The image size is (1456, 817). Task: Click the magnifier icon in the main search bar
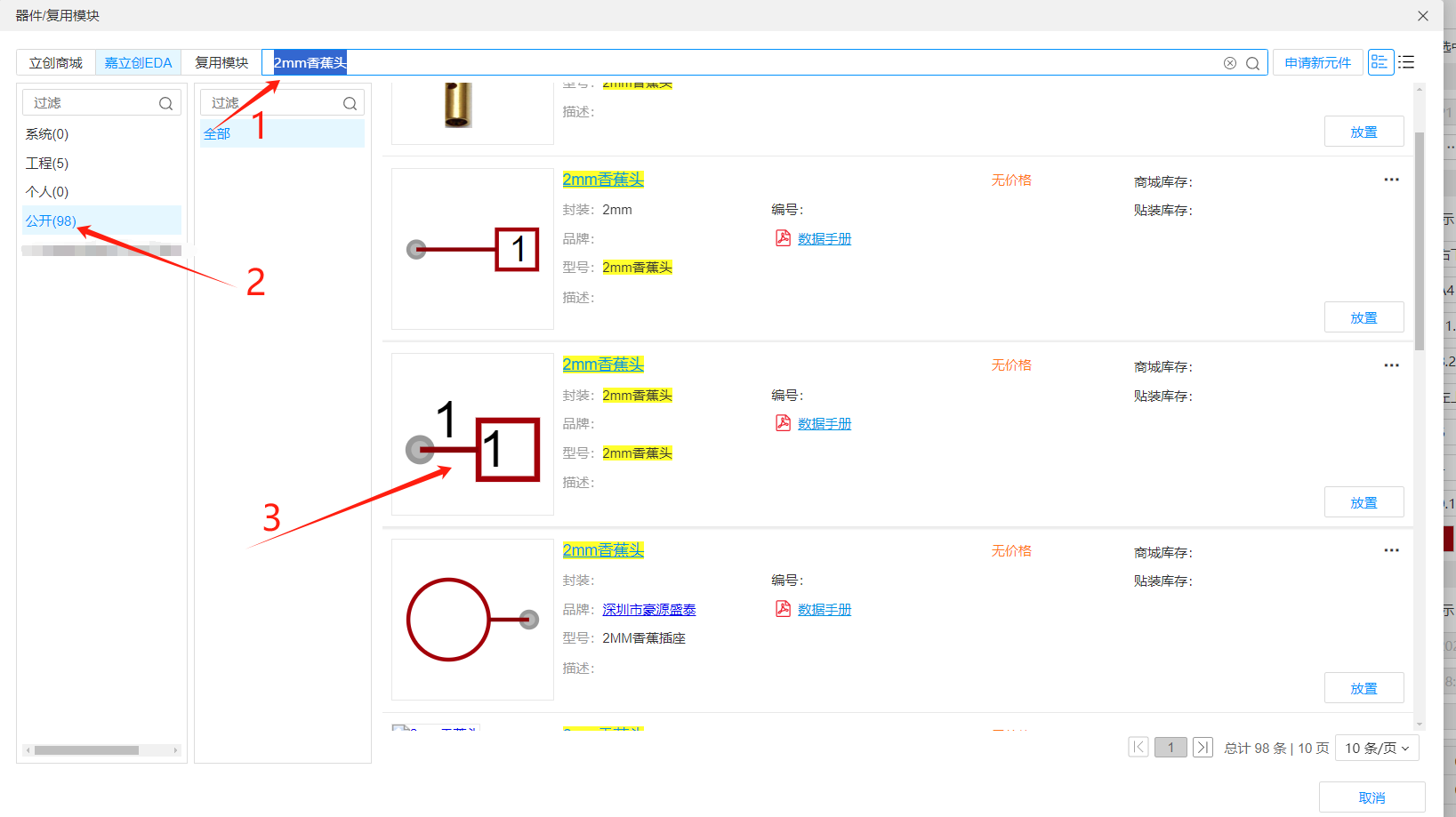[1252, 63]
